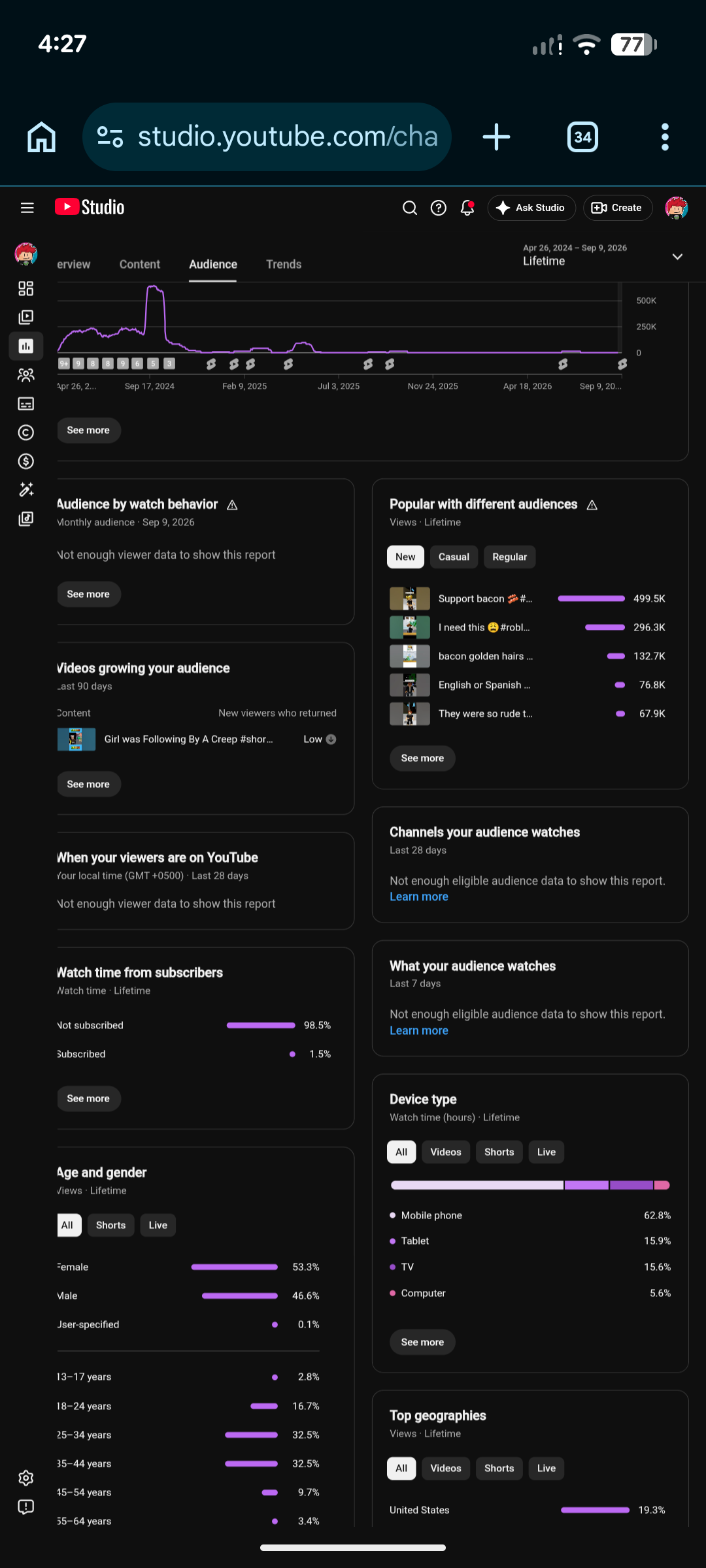706x1568 pixels.
Task: Open the browser tab switcher showing 34
Action: pyautogui.click(x=582, y=137)
